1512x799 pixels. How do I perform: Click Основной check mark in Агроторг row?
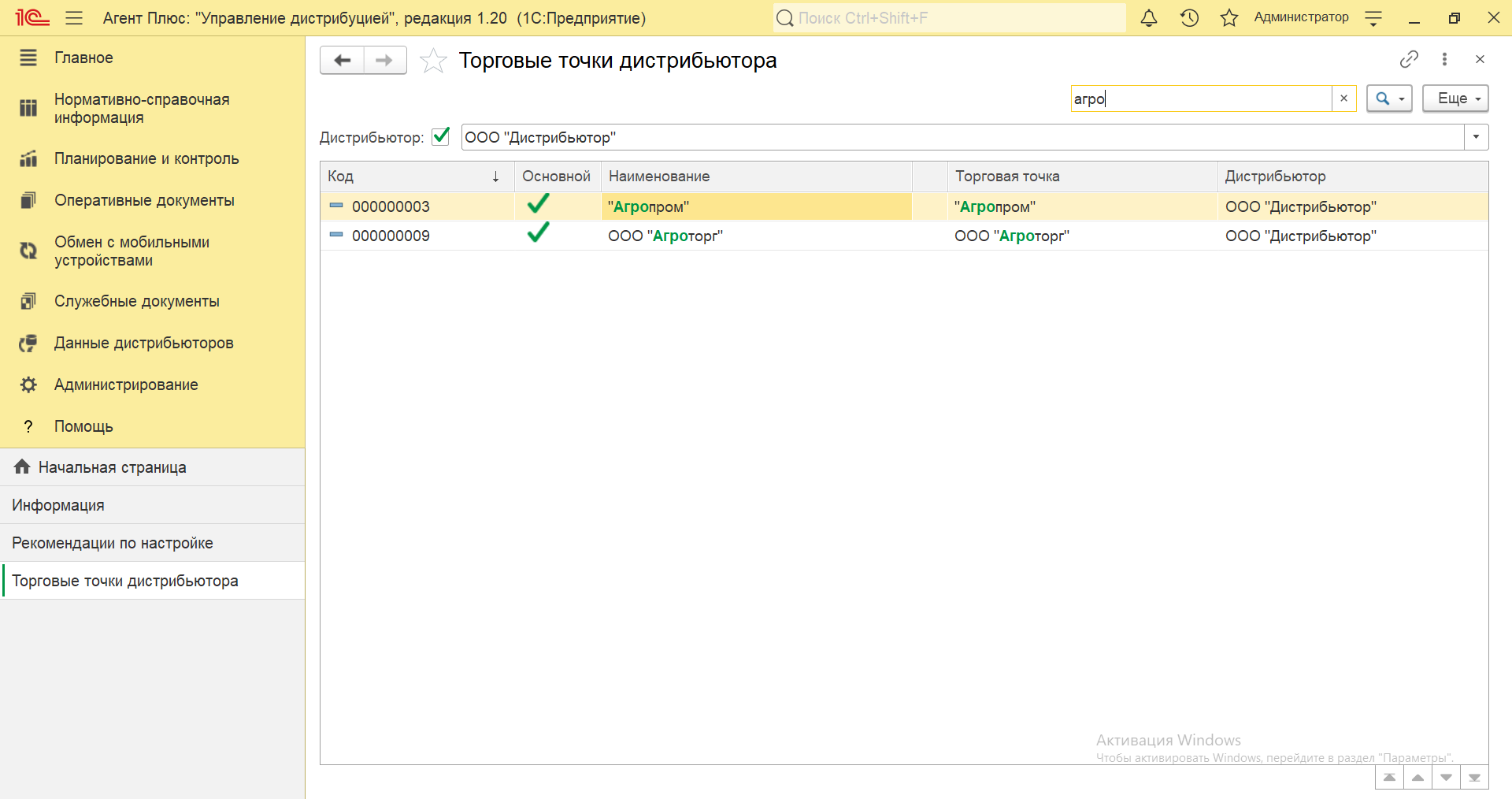coord(539,232)
